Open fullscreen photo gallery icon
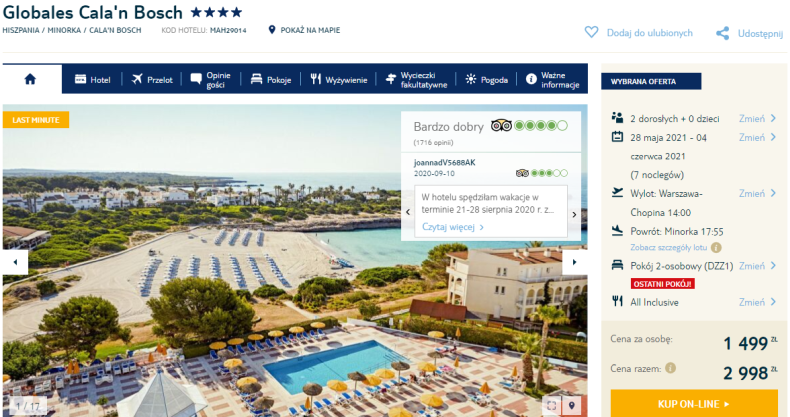The height and width of the screenshot is (417, 790). pyautogui.click(x=552, y=405)
